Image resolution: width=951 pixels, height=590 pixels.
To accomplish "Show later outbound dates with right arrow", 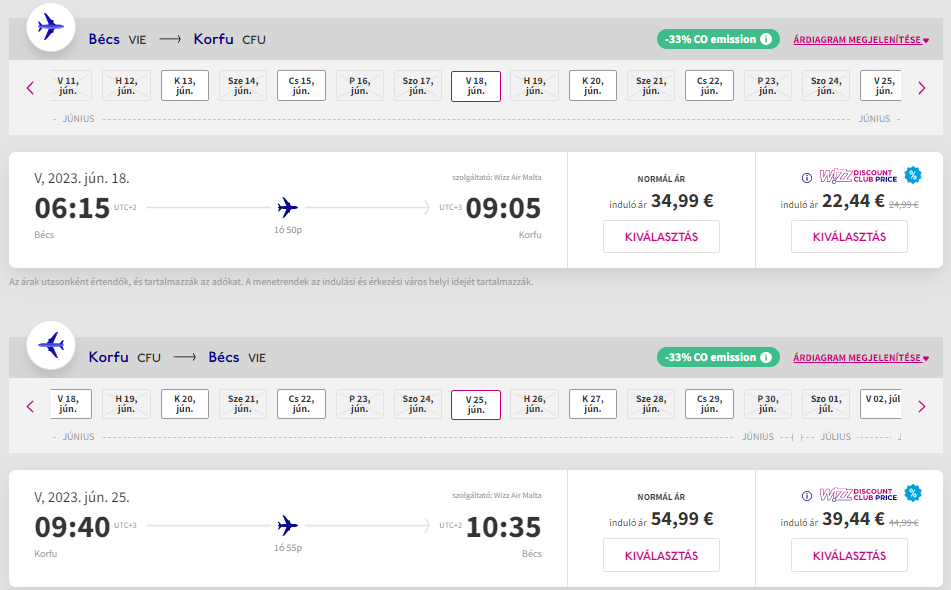I will coord(922,88).
